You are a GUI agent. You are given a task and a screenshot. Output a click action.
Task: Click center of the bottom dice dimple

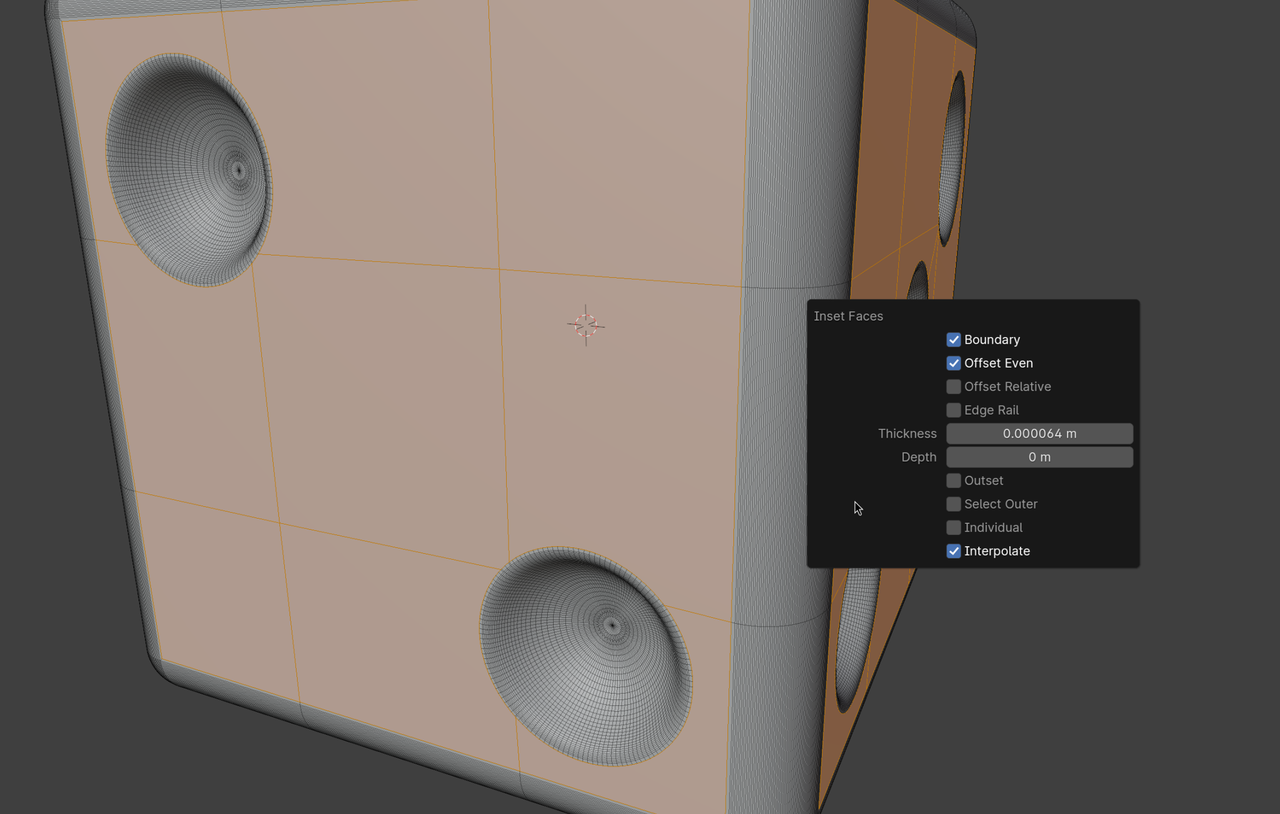(x=612, y=627)
